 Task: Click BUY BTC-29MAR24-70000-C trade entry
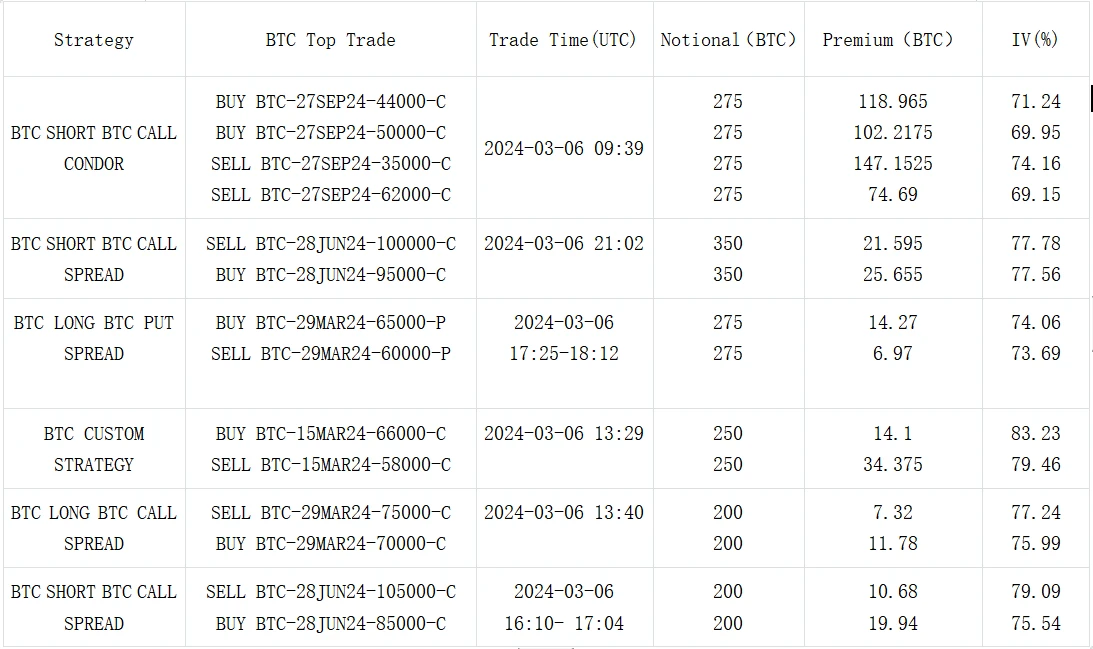pos(330,544)
